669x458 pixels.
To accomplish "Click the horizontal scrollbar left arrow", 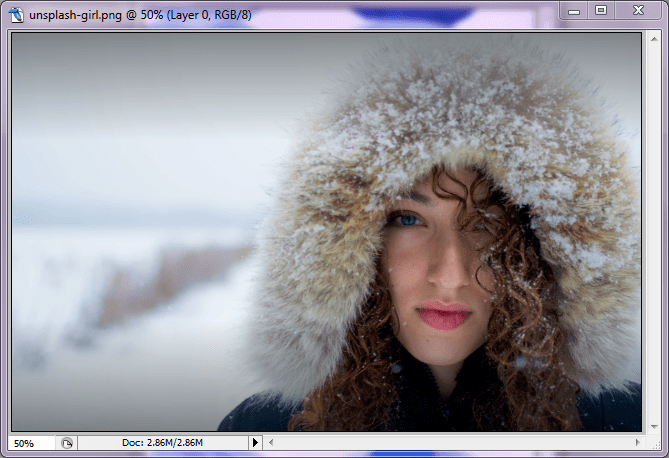I will coord(271,443).
